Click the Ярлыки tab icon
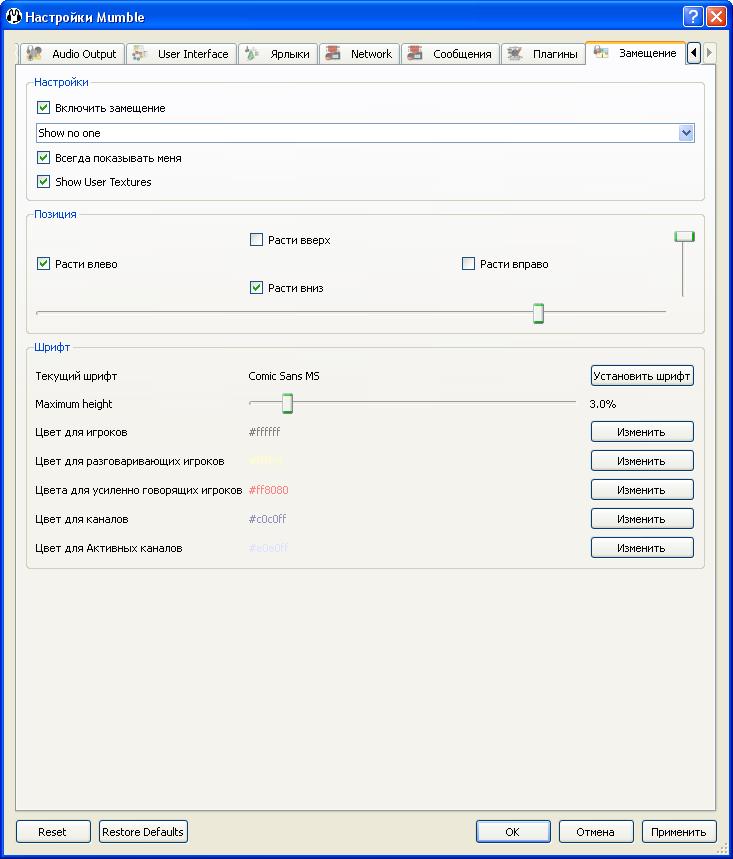Image resolution: width=733 pixels, height=859 pixels. pos(254,54)
